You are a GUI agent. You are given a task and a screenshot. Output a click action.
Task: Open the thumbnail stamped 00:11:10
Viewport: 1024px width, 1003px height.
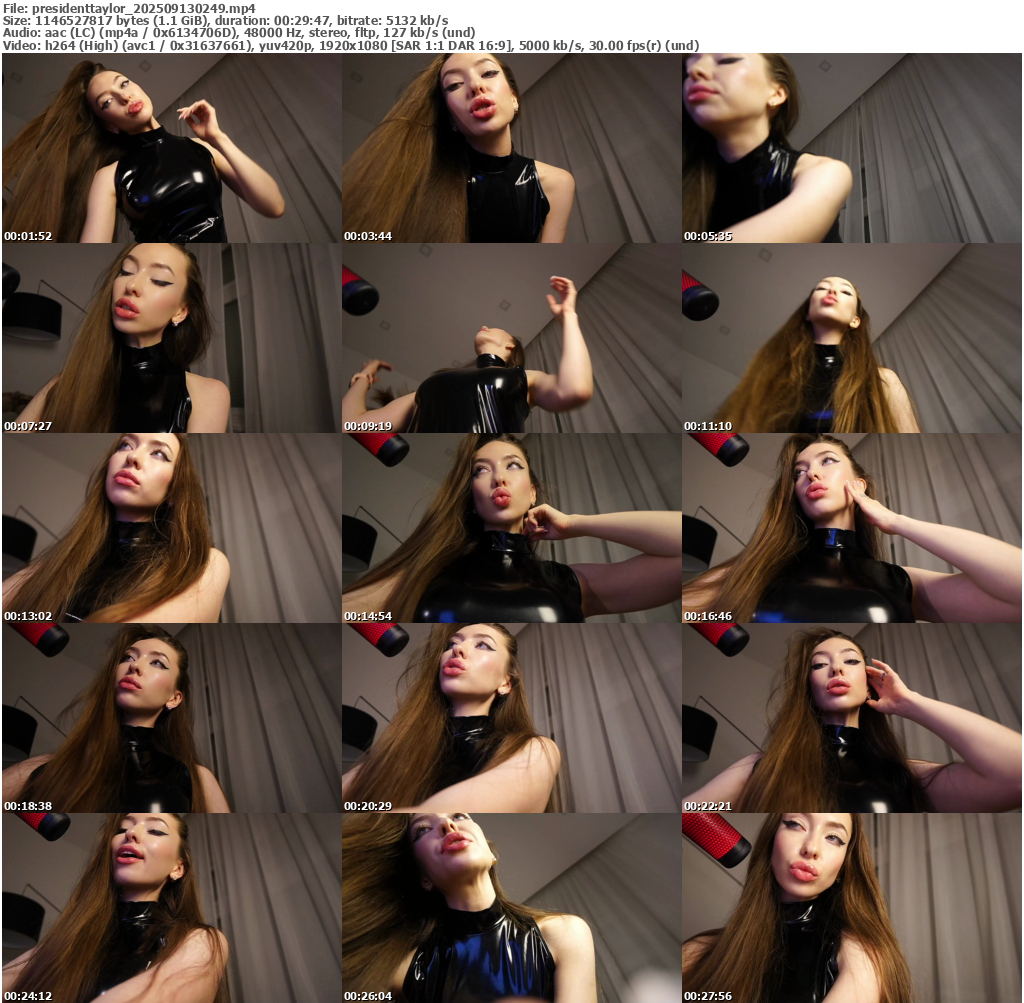pos(852,338)
